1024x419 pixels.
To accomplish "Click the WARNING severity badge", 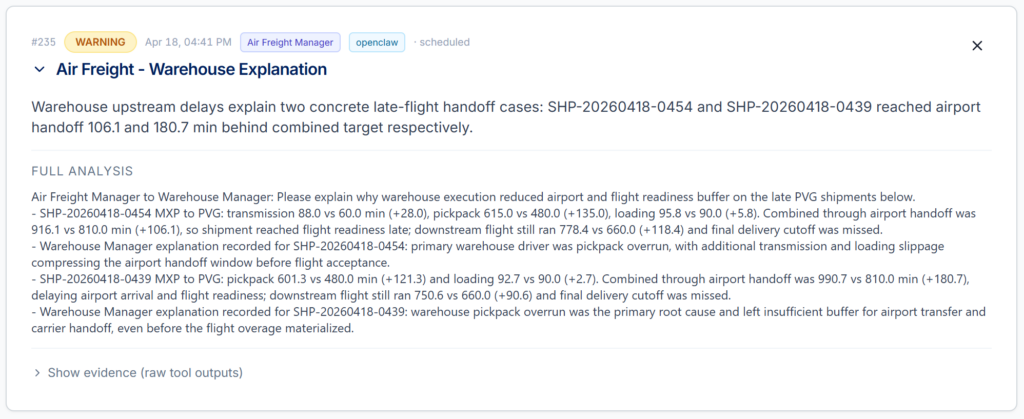I will point(101,42).
